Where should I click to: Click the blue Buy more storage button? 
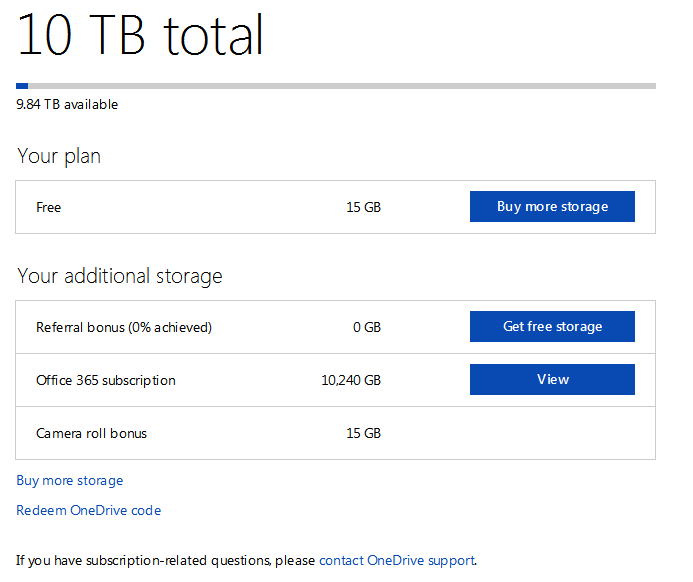point(552,207)
